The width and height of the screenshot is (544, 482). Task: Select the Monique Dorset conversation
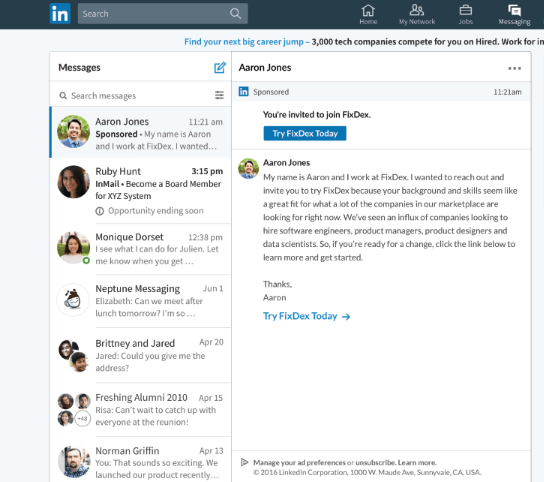point(141,249)
